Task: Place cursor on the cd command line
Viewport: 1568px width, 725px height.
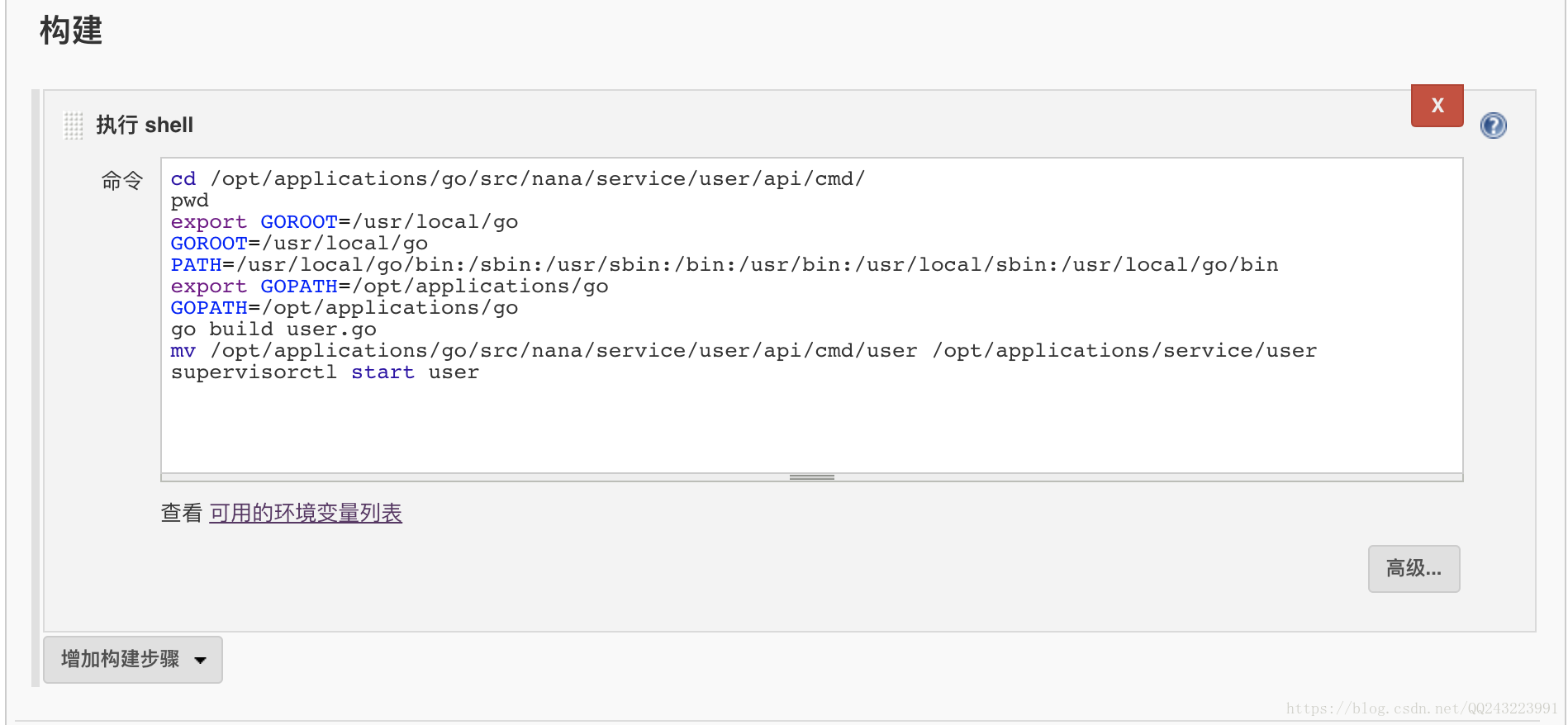Action: click(x=517, y=179)
